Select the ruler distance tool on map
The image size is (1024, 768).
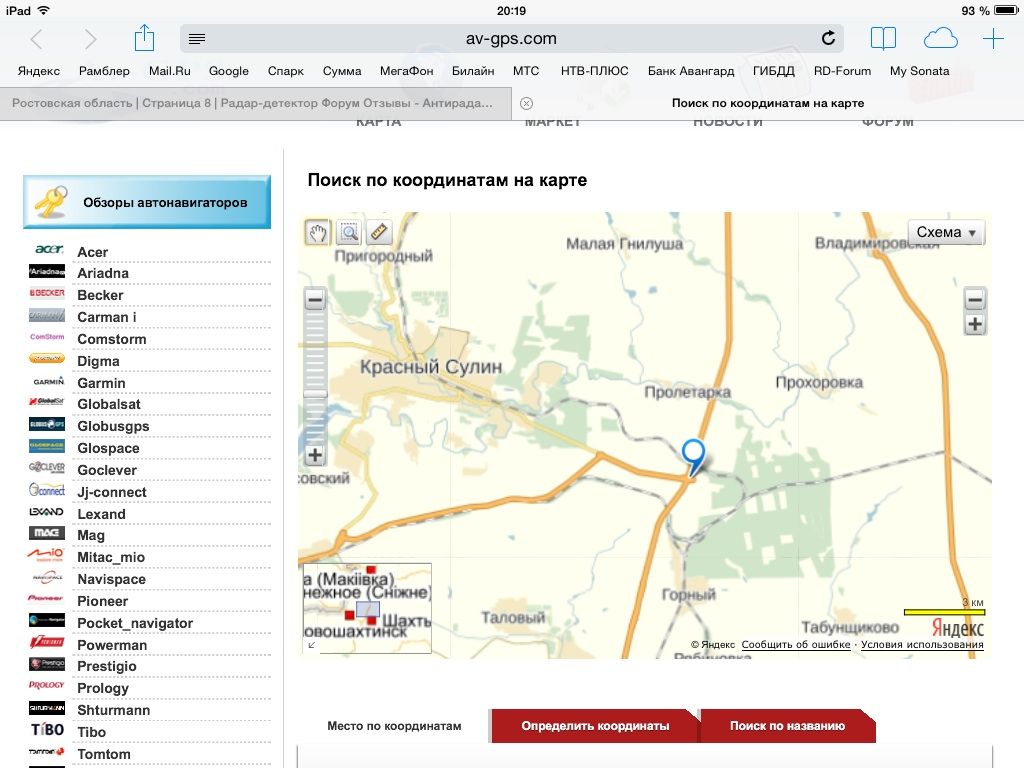click(379, 232)
